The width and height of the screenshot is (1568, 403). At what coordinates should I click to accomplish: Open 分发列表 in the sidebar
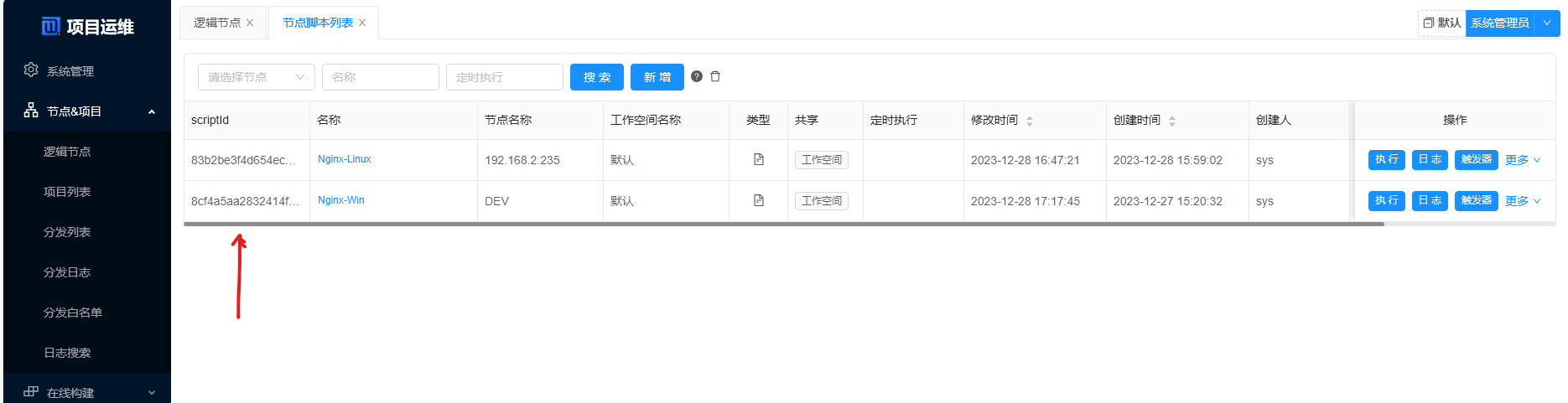tap(67, 232)
